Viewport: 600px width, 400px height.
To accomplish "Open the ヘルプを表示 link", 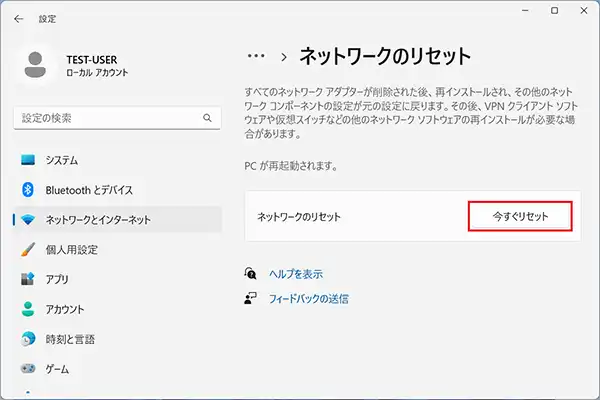I will tap(296, 274).
